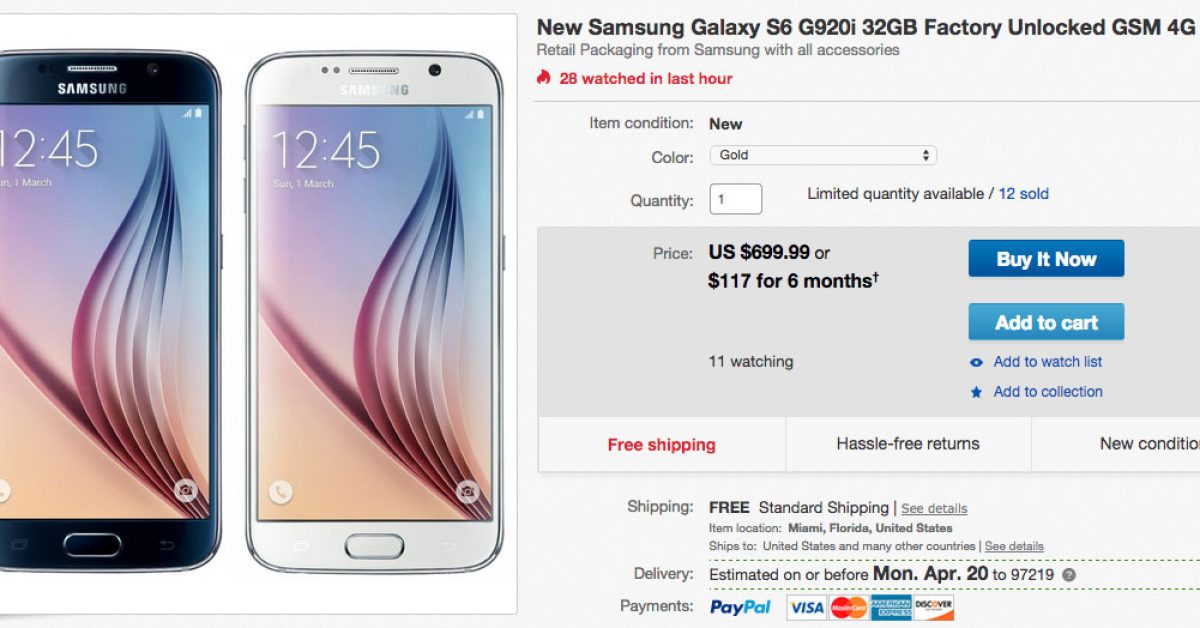
Task: Click the Buy It Now button
Action: click(1046, 259)
